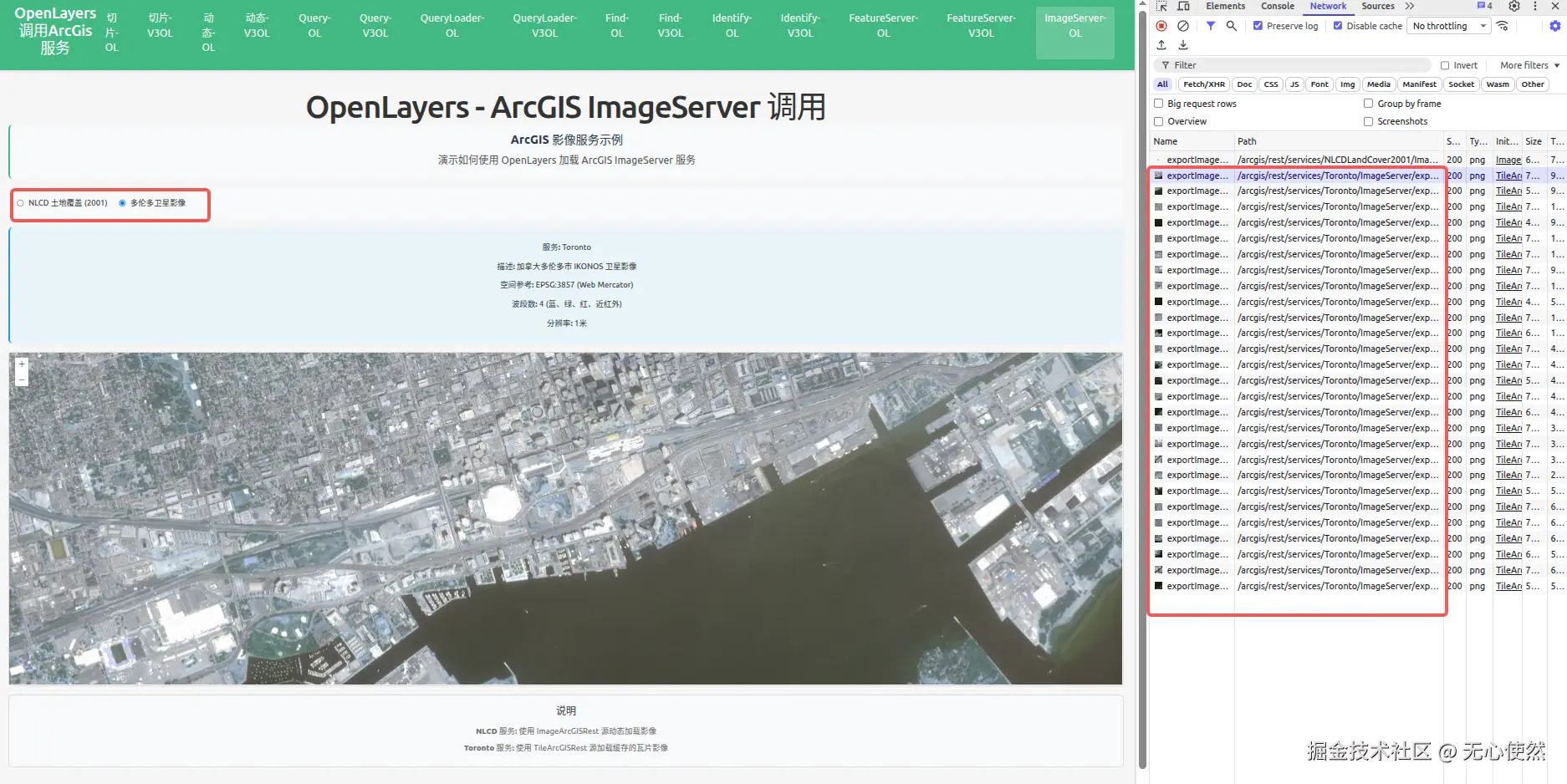Open the network search magnifier
Image resolution: width=1567 pixels, height=784 pixels.
[x=1231, y=26]
